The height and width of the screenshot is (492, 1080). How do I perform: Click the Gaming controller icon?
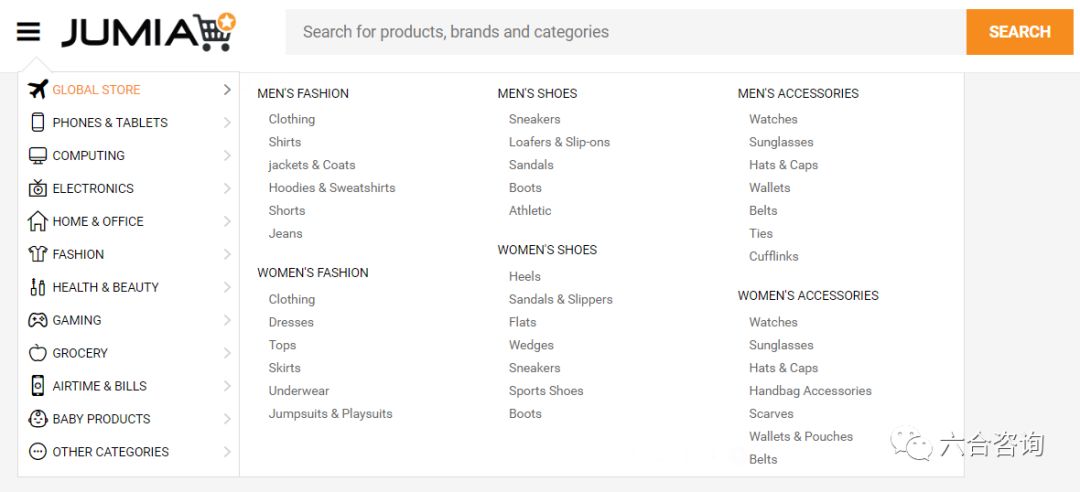[x=38, y=320]
